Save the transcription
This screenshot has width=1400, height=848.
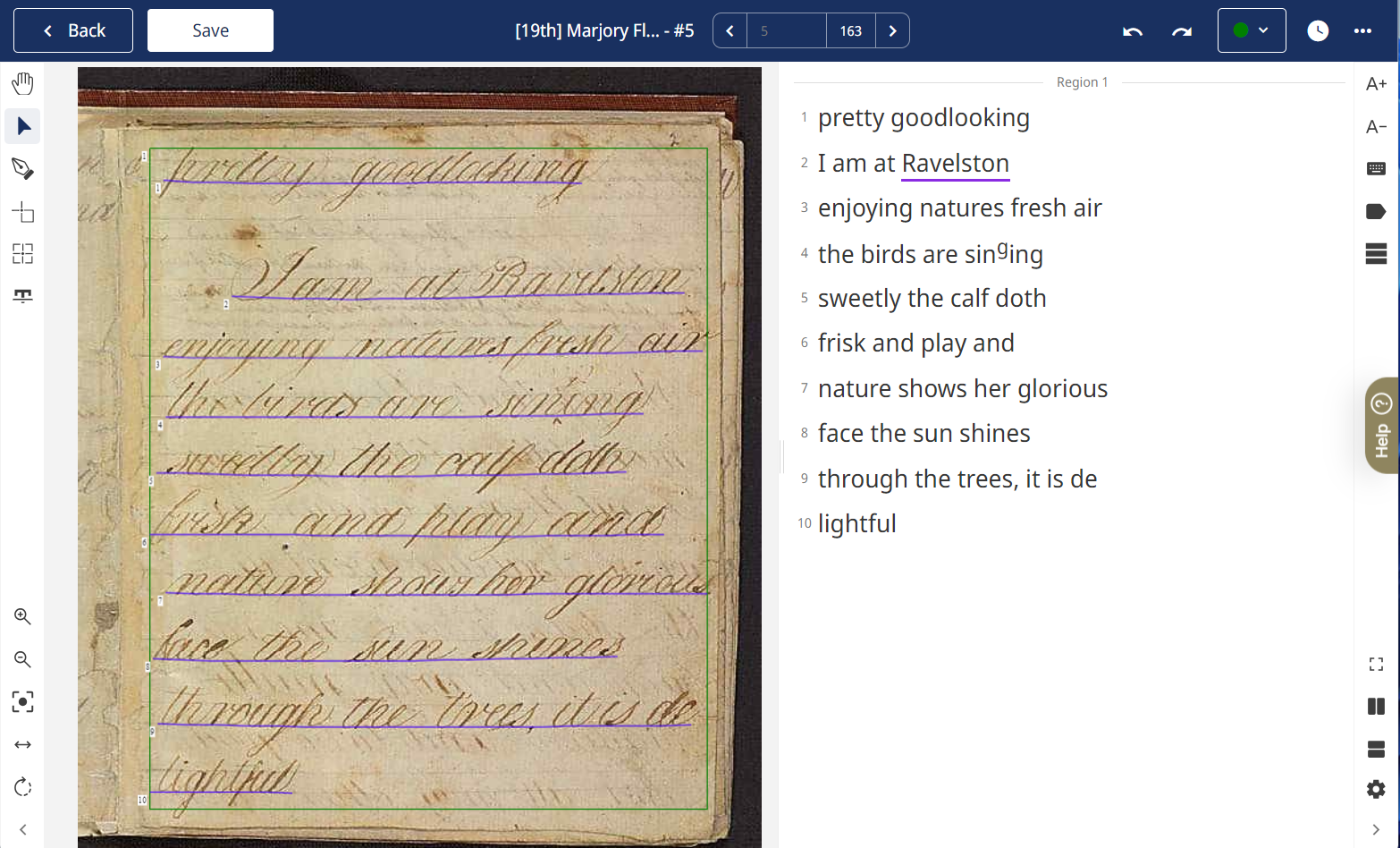(210, 31)
